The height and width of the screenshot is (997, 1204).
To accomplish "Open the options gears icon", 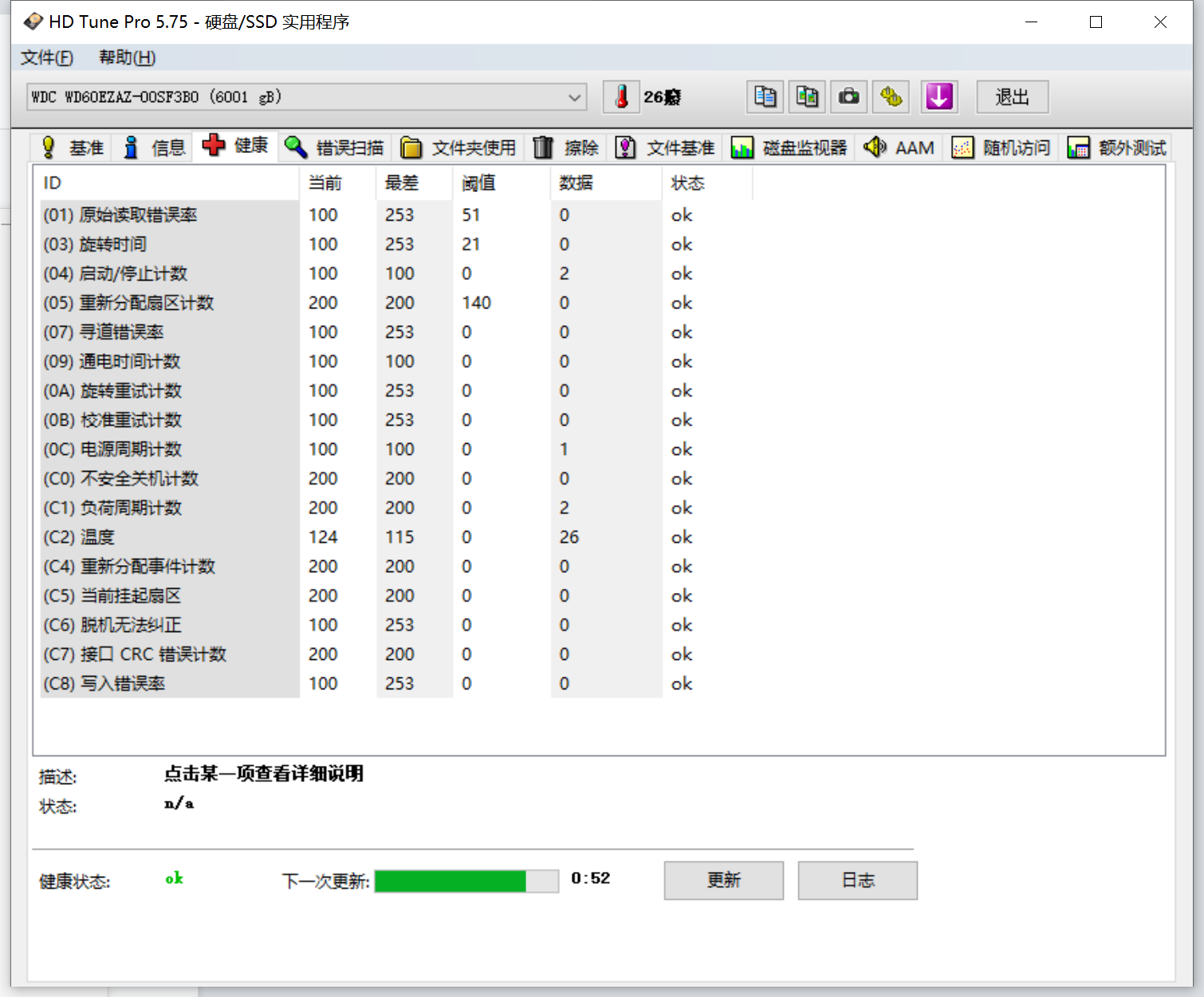I will pos(891,97).
